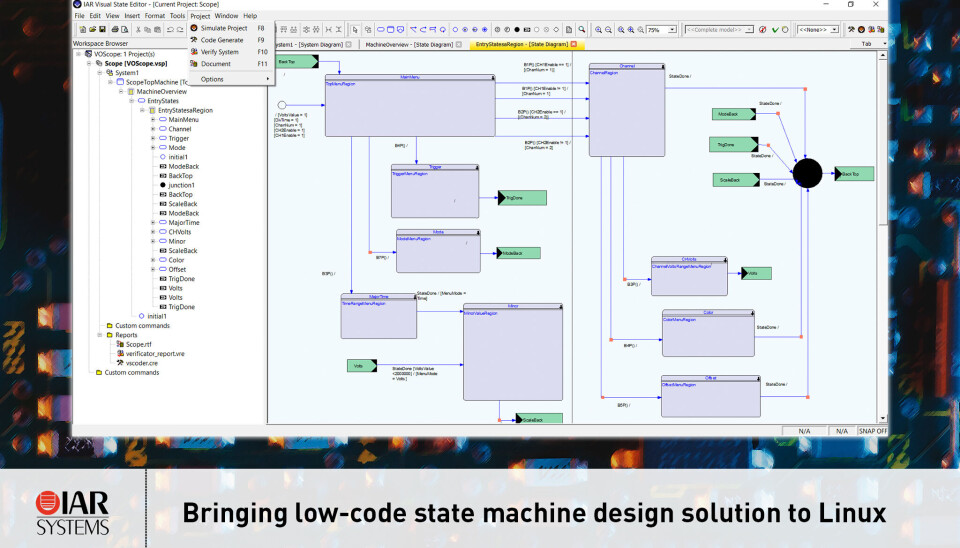Open the File menu
This screenshot has height=548, width=960.
tap(80, 16)
